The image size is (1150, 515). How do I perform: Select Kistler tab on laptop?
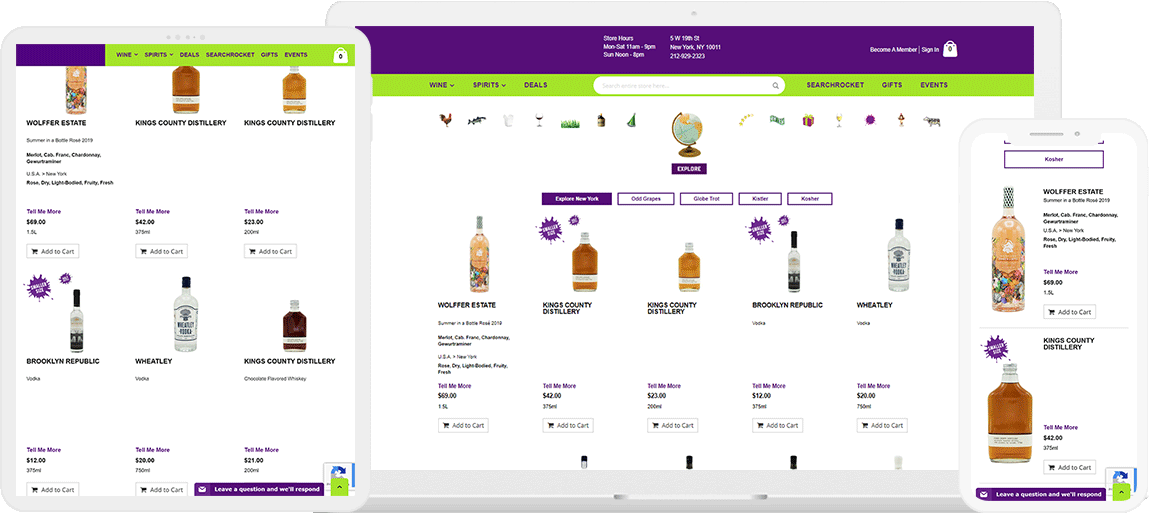point(761,199)
